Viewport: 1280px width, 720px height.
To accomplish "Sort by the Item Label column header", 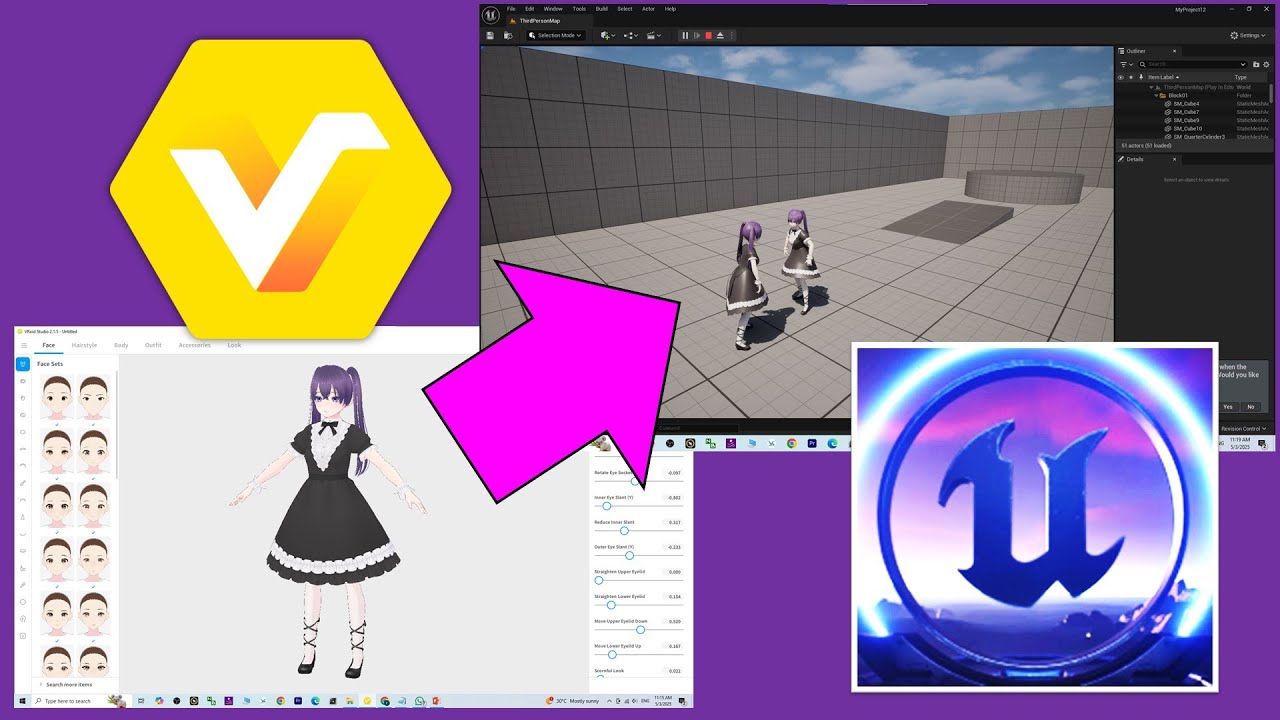I will [x=1164, y=77].
